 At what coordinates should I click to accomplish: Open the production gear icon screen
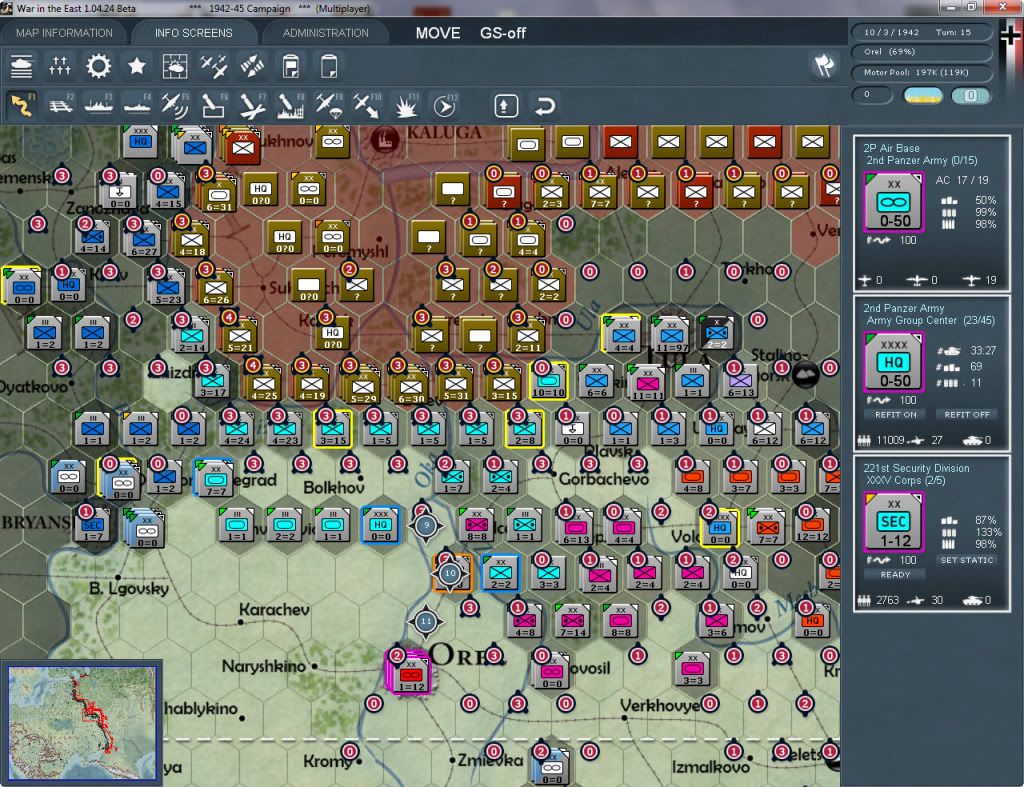pyautogui.click(x=99, y=66)
